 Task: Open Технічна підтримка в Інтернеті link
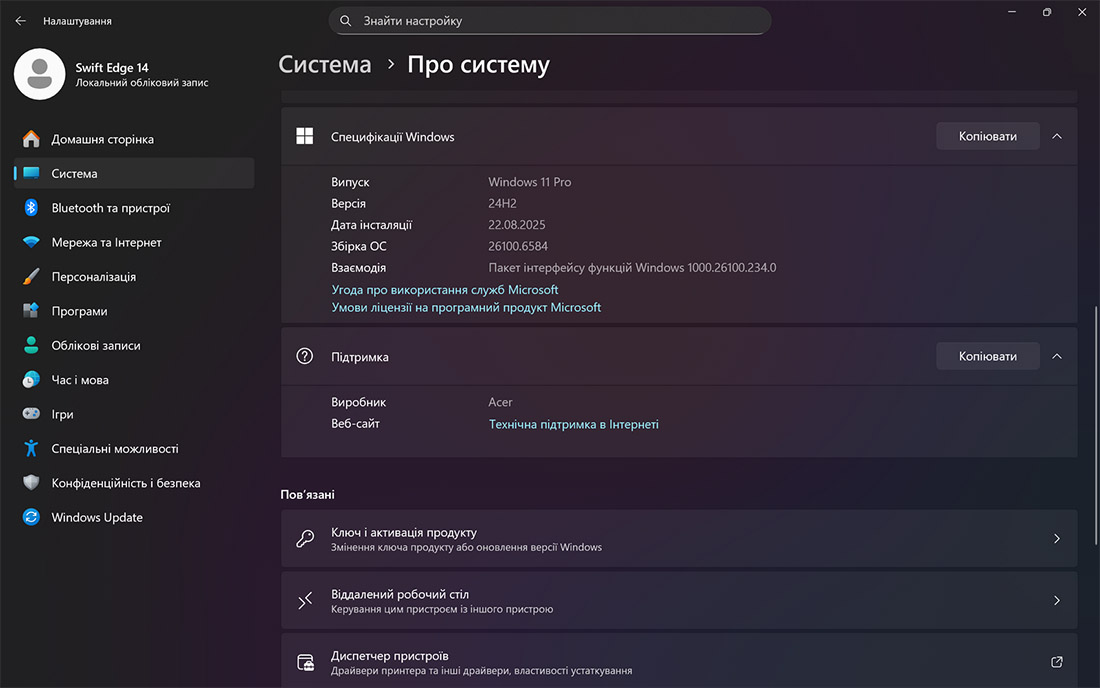574,424
